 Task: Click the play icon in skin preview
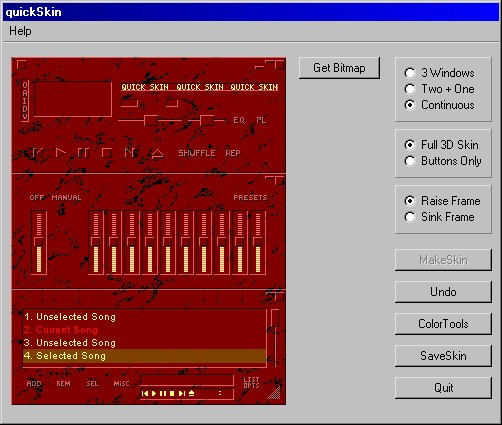pos(60,153)
